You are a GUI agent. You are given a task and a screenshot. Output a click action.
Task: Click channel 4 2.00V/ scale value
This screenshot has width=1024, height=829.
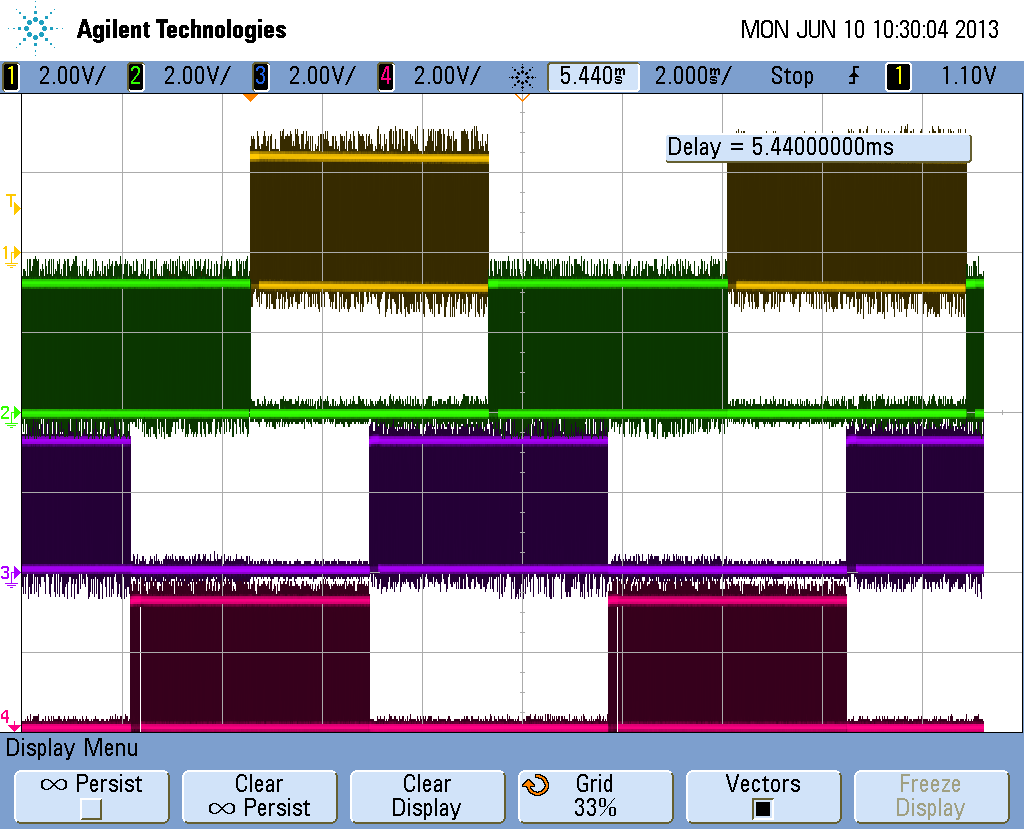(x=447, y=76)
